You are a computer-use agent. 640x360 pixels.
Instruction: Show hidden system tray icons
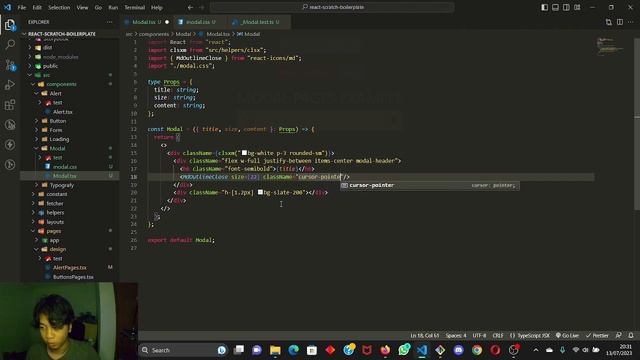[x=536, y=350]
